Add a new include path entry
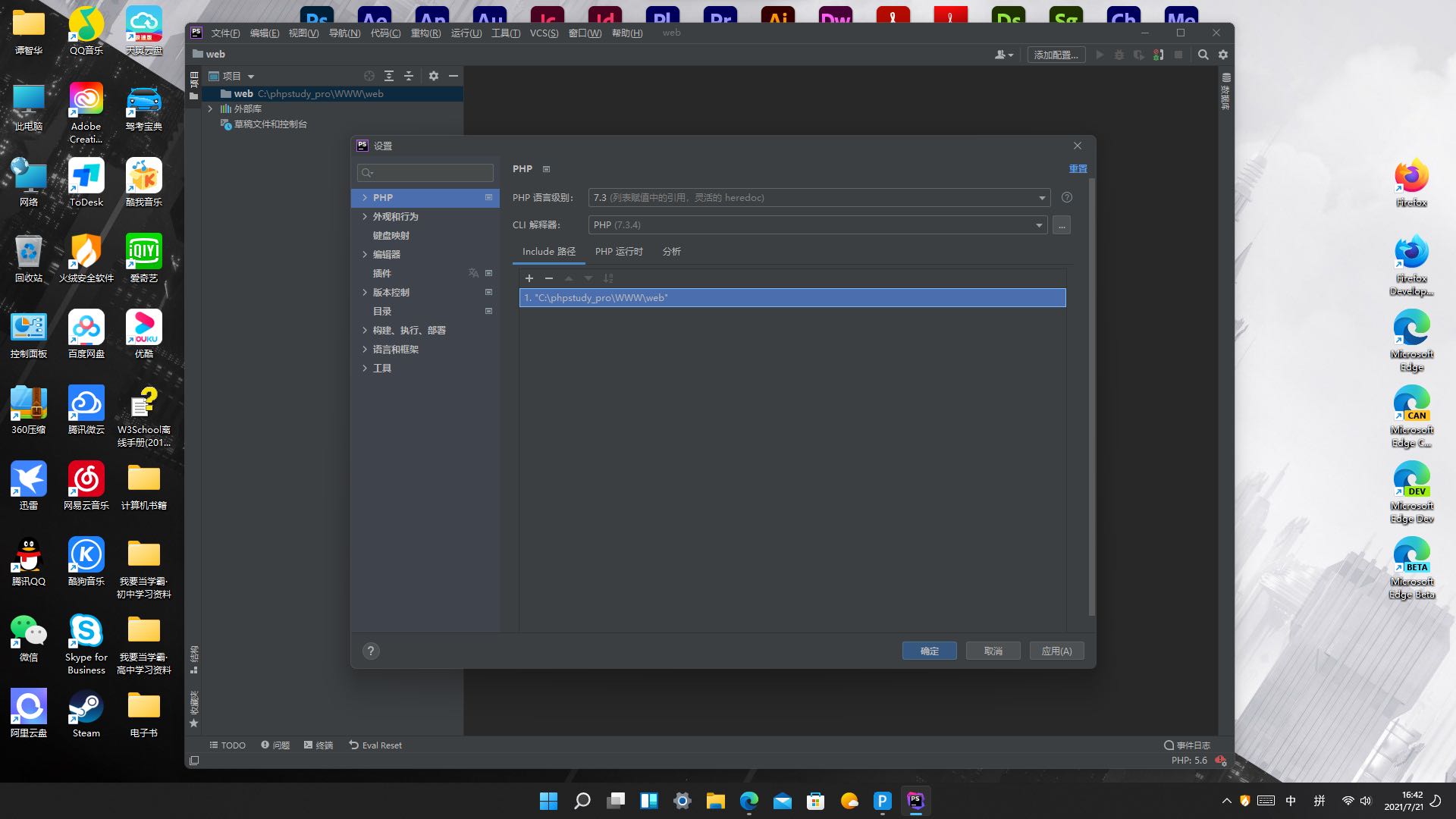Viewport: 1456px width, 819px height. 529,278
